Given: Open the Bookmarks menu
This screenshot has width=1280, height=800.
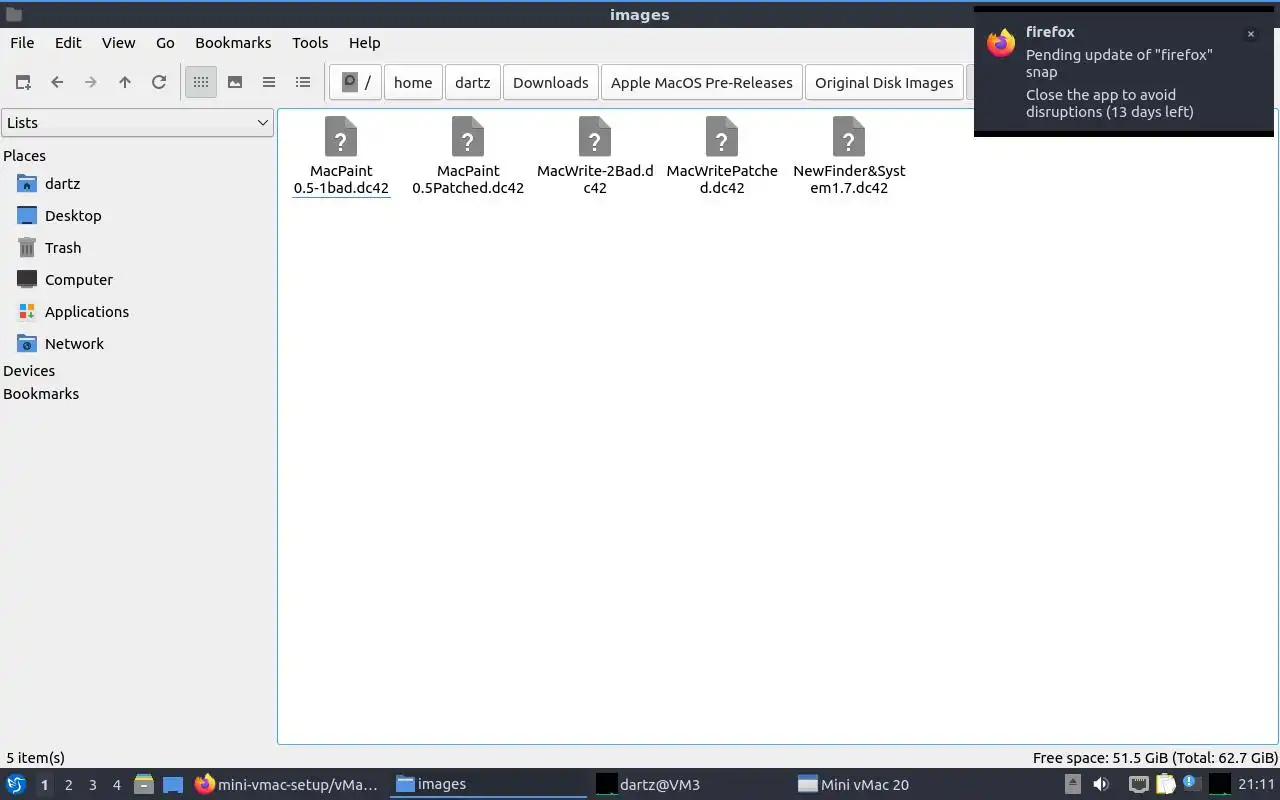Looking at the screenshot, I should 233,43.
